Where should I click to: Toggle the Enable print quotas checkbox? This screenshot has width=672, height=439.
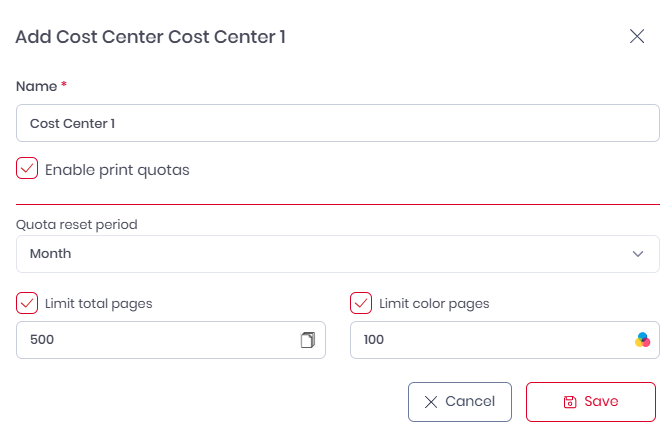(27, 168)
